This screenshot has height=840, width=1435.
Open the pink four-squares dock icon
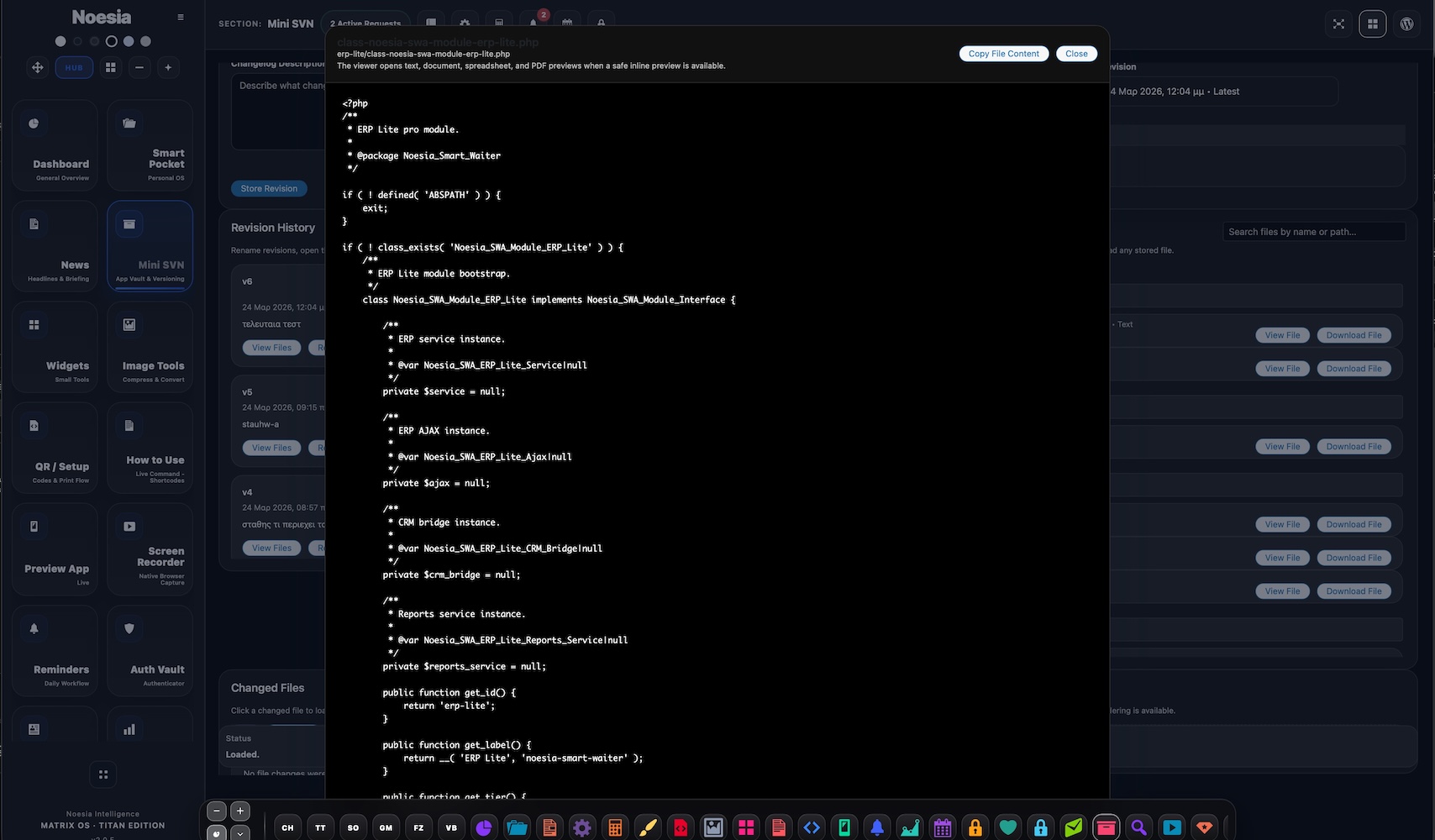point(746,827)
